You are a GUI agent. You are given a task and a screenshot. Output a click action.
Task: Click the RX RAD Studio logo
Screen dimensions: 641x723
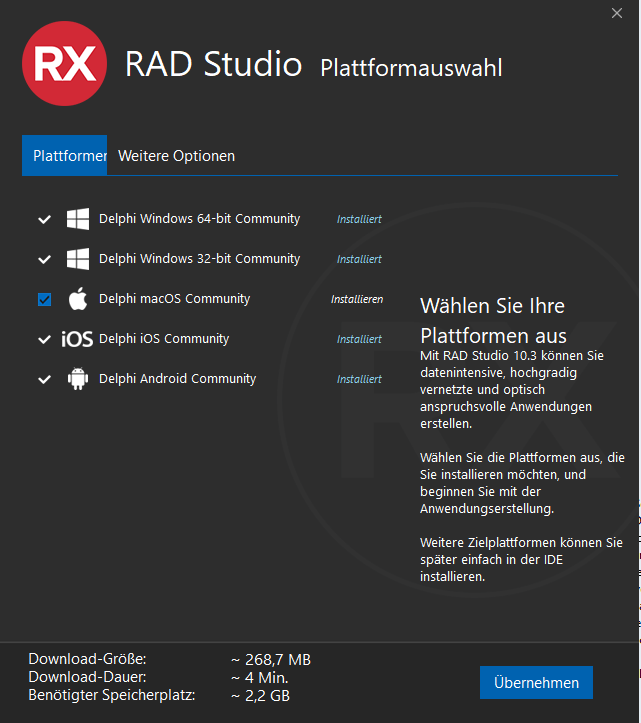point(64,64)
